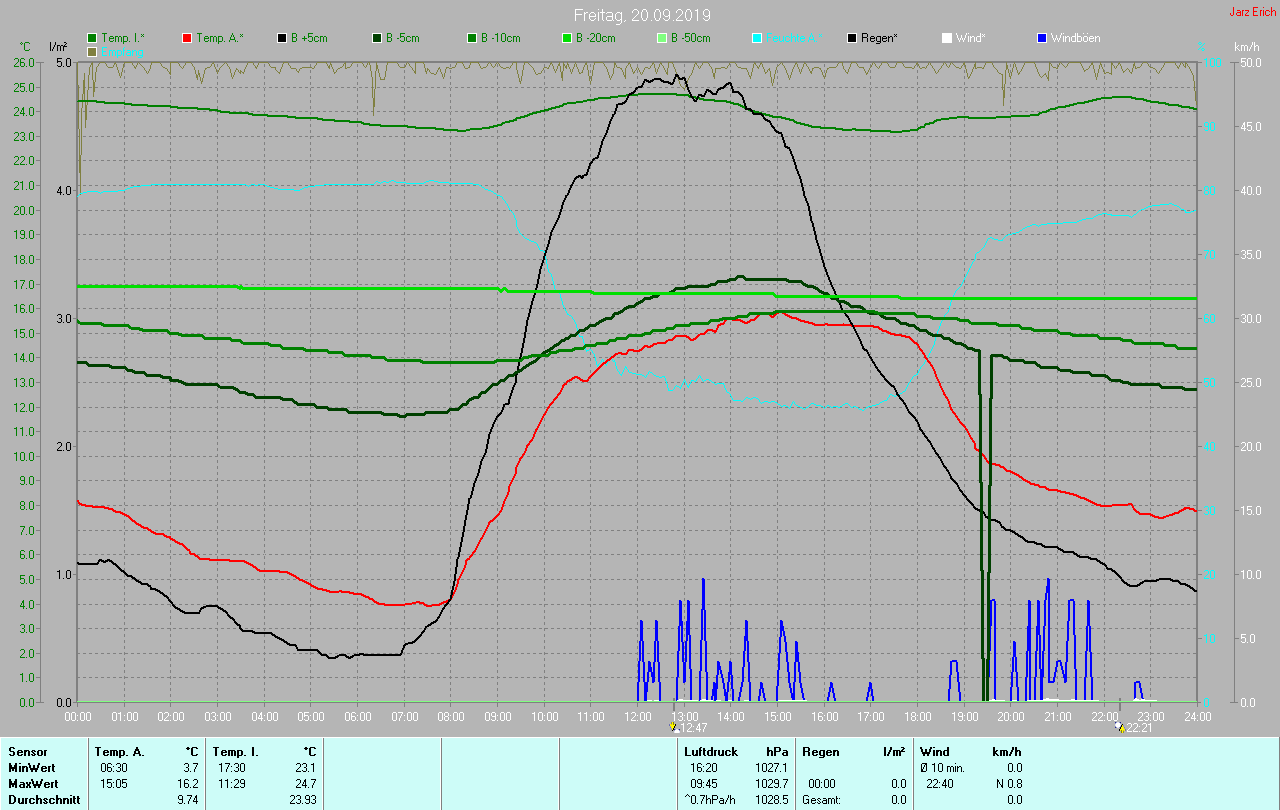The height and width of the screenshot is (810, 1280).
Task: Open the Jarz Erich link
Action: [1252, 12]
